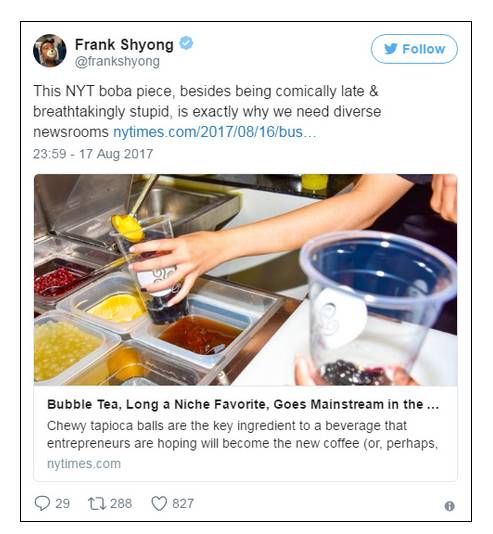Open the @frankshyong handle link

pyautogui.click(x=117, y=62)
